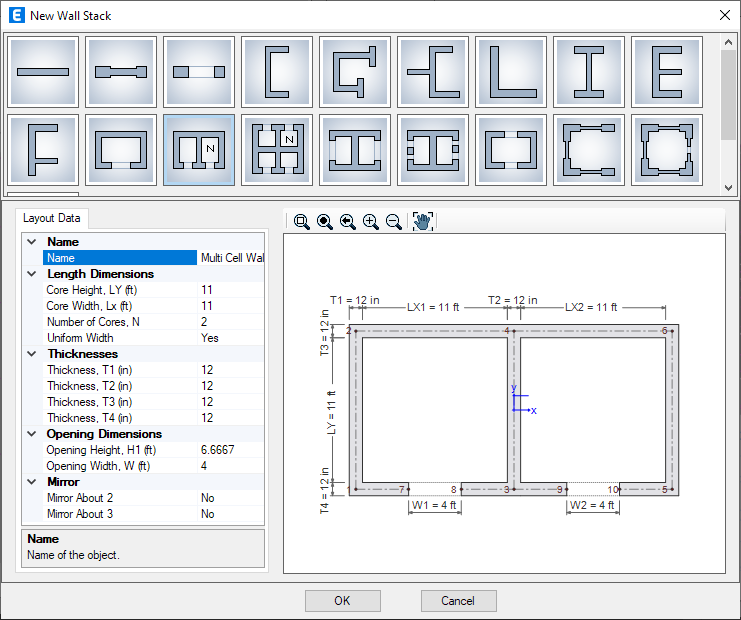Pick the double I core template
741x620 pixels.
point(355,150)
